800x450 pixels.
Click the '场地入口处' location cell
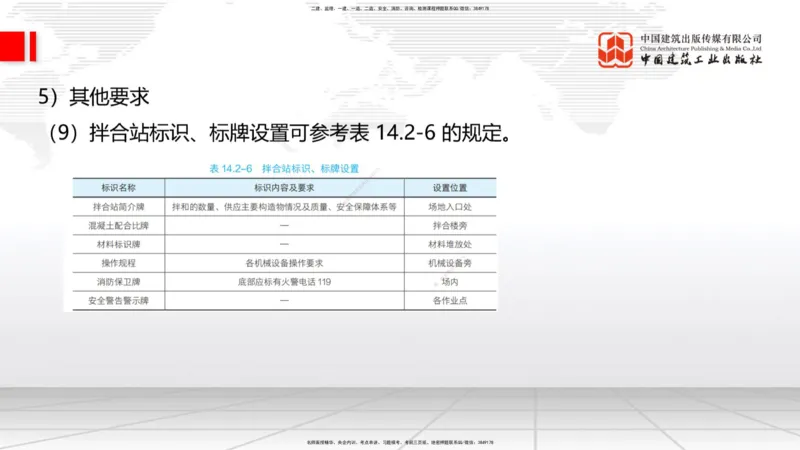coord(449,207)
